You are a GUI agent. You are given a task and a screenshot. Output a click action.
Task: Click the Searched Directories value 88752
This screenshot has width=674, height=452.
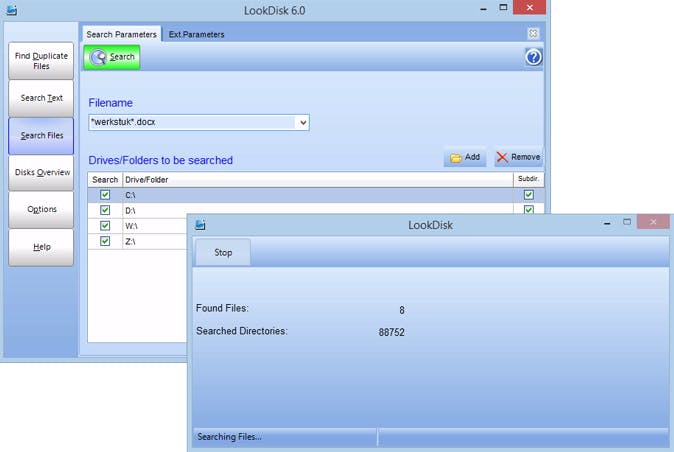pos(392,333)
